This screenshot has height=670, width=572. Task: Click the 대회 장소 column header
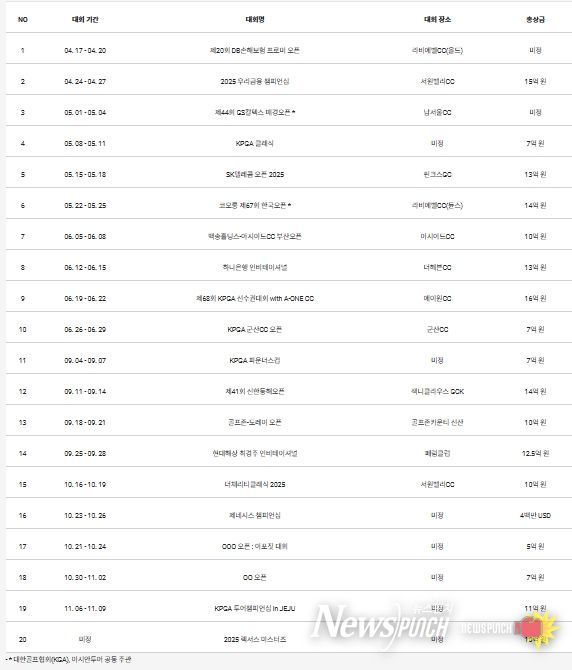pos(437,20)
